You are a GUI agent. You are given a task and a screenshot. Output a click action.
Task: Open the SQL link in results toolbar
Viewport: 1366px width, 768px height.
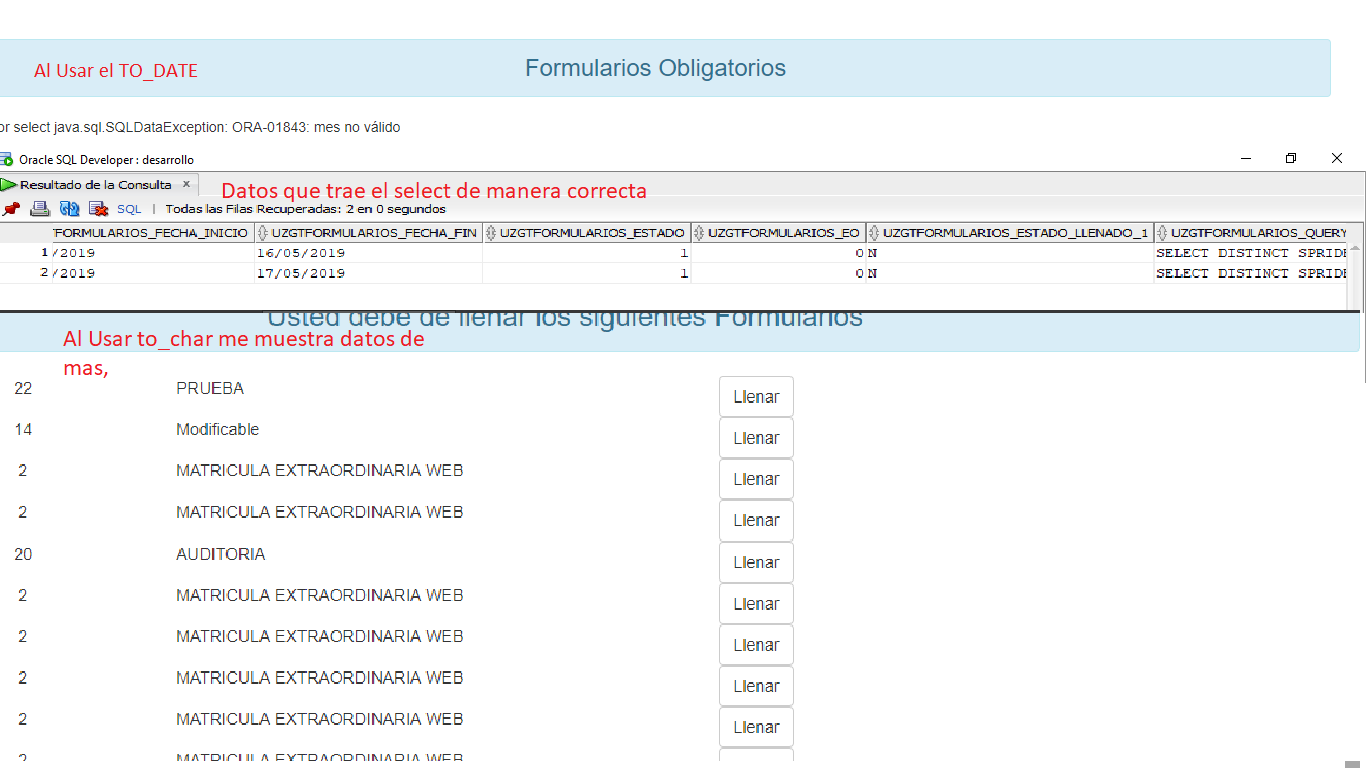tap(129, 209)
